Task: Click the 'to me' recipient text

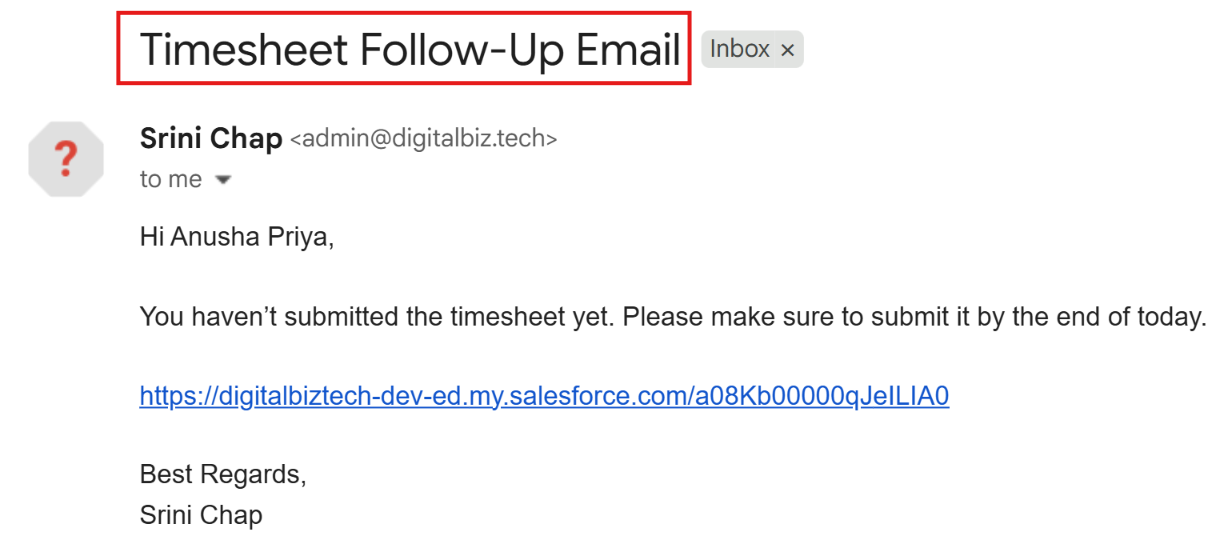Action: click(x=171, y=180)
